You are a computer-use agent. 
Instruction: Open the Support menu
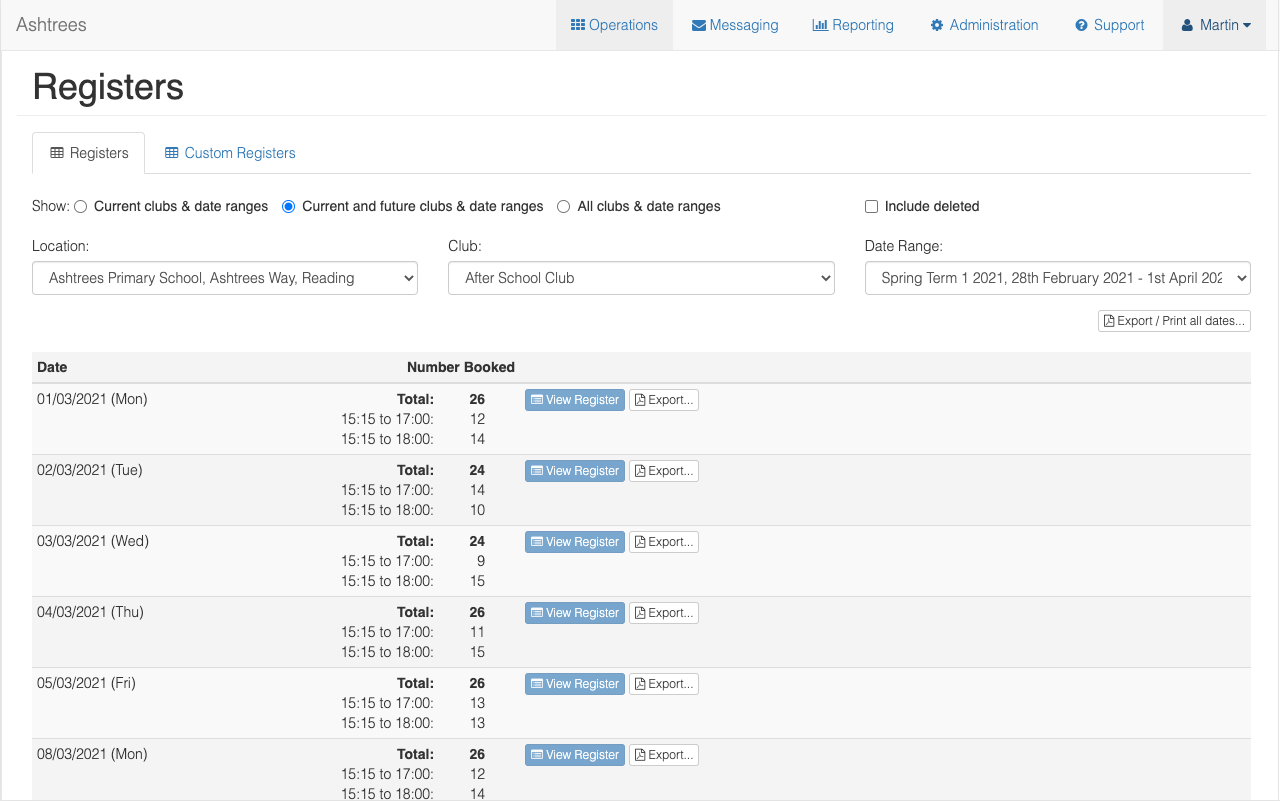(x=1110, y=25)
